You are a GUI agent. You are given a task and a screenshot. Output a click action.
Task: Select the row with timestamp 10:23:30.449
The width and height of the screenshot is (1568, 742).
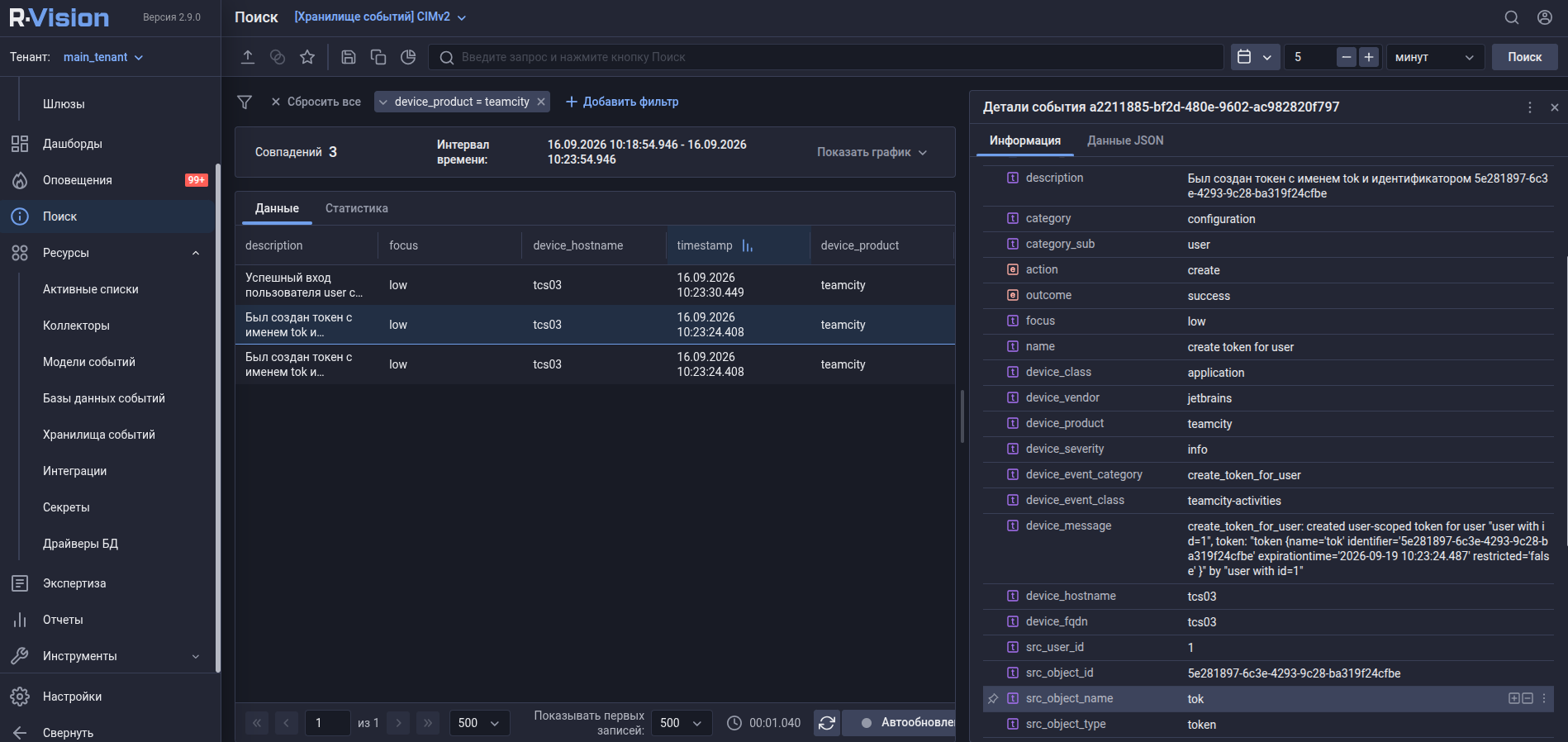click(x=595, y=285)
